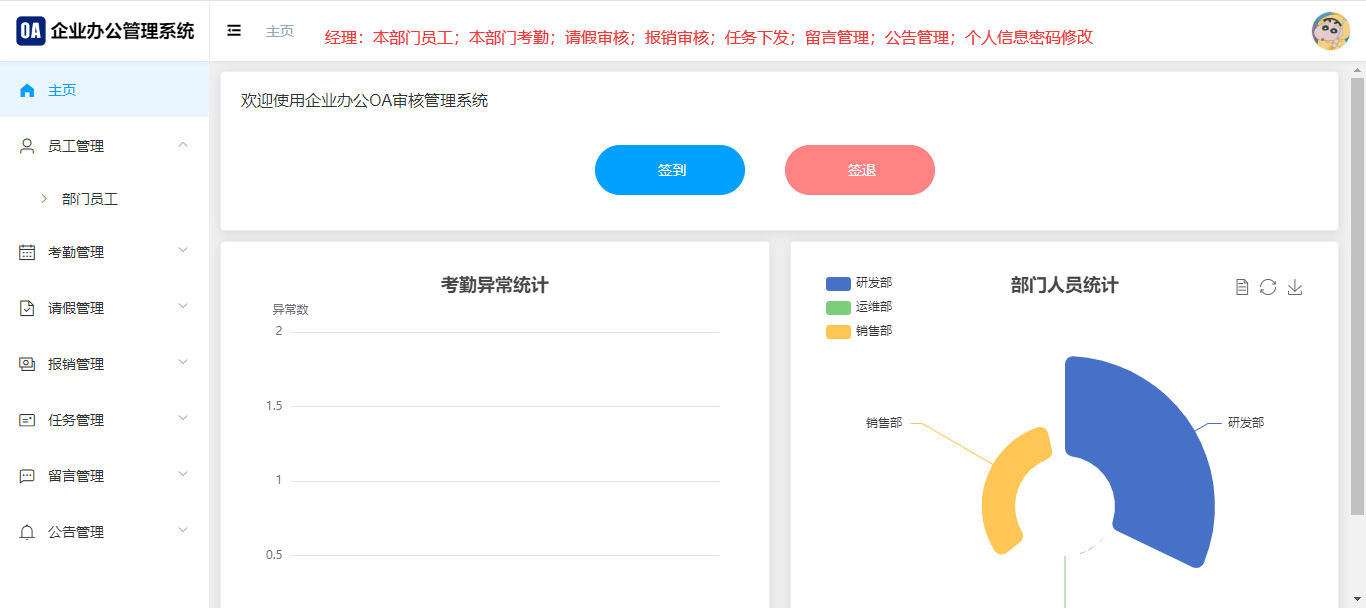
Task: Expand the 考勤管理 submenu arrow
Action: click(183, 250)
